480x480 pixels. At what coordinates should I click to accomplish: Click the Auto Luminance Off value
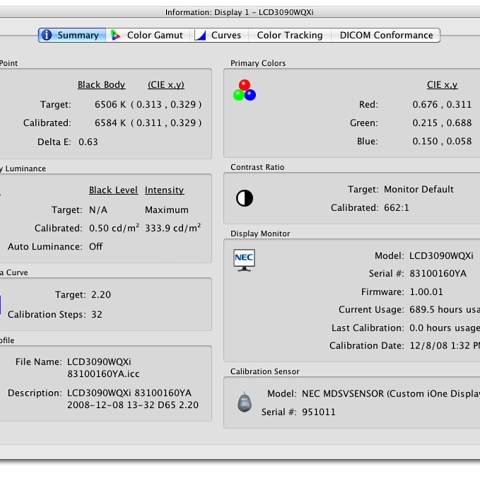(96, 247)
